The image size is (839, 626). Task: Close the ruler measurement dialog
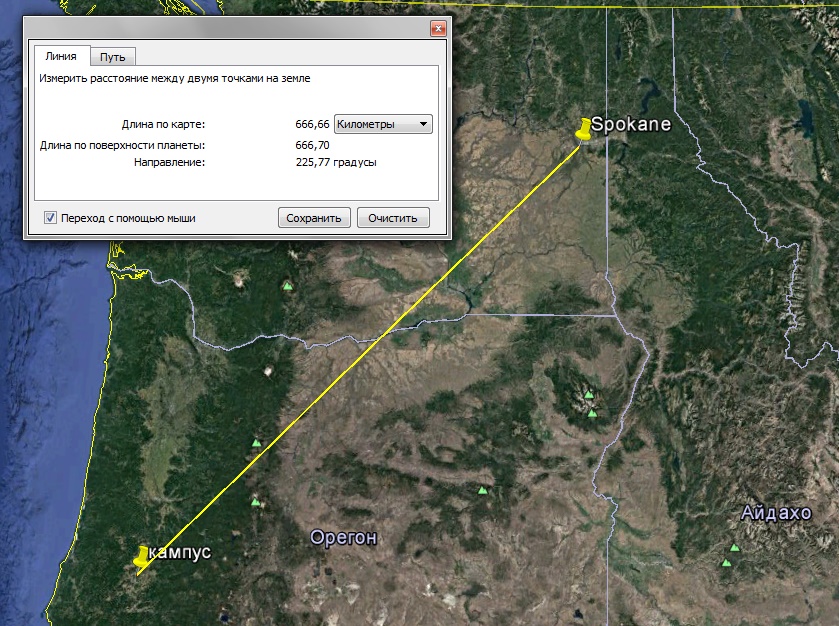tap(438, 28)
